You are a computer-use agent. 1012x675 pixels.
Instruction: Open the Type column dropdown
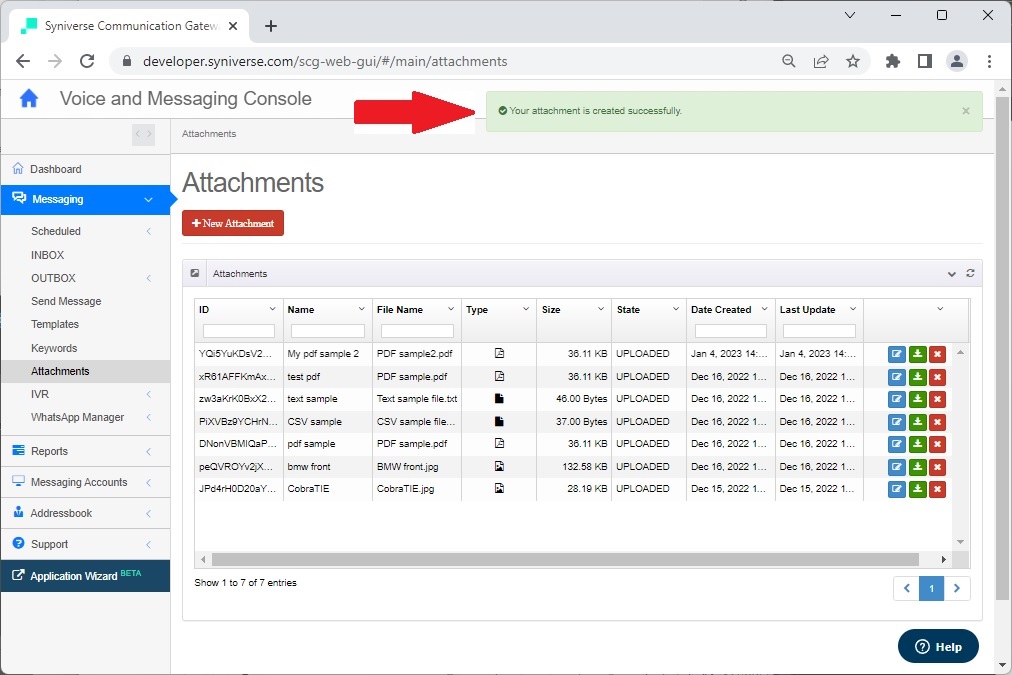[x=526, y=309]
